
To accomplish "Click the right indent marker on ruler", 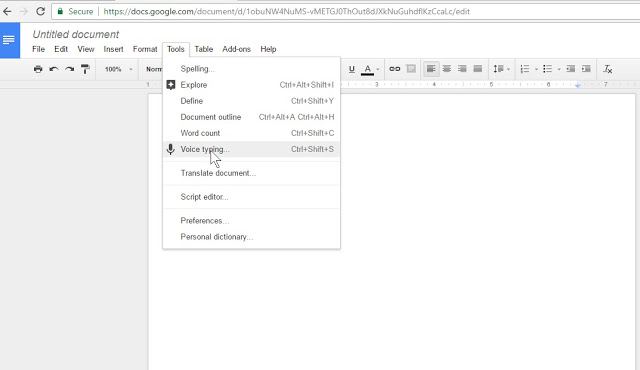I will click(578, 85).
